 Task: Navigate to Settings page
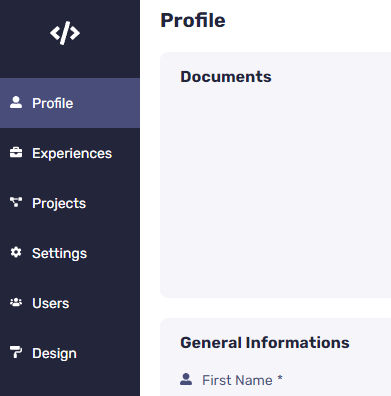tap(70, 253)
